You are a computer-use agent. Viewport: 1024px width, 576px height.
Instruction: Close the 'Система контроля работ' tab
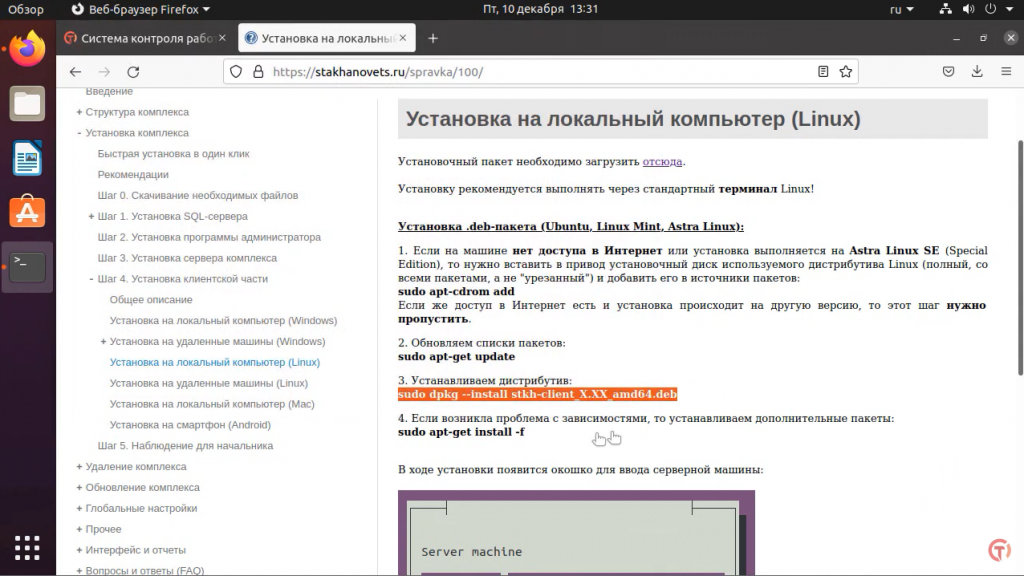pos(222,38)
